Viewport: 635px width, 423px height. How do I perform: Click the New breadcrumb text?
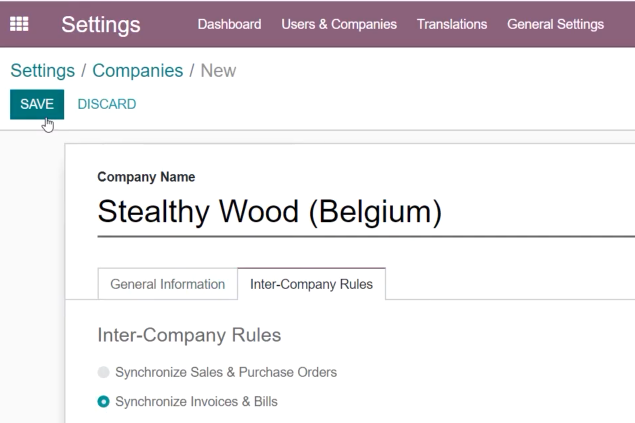218,71
